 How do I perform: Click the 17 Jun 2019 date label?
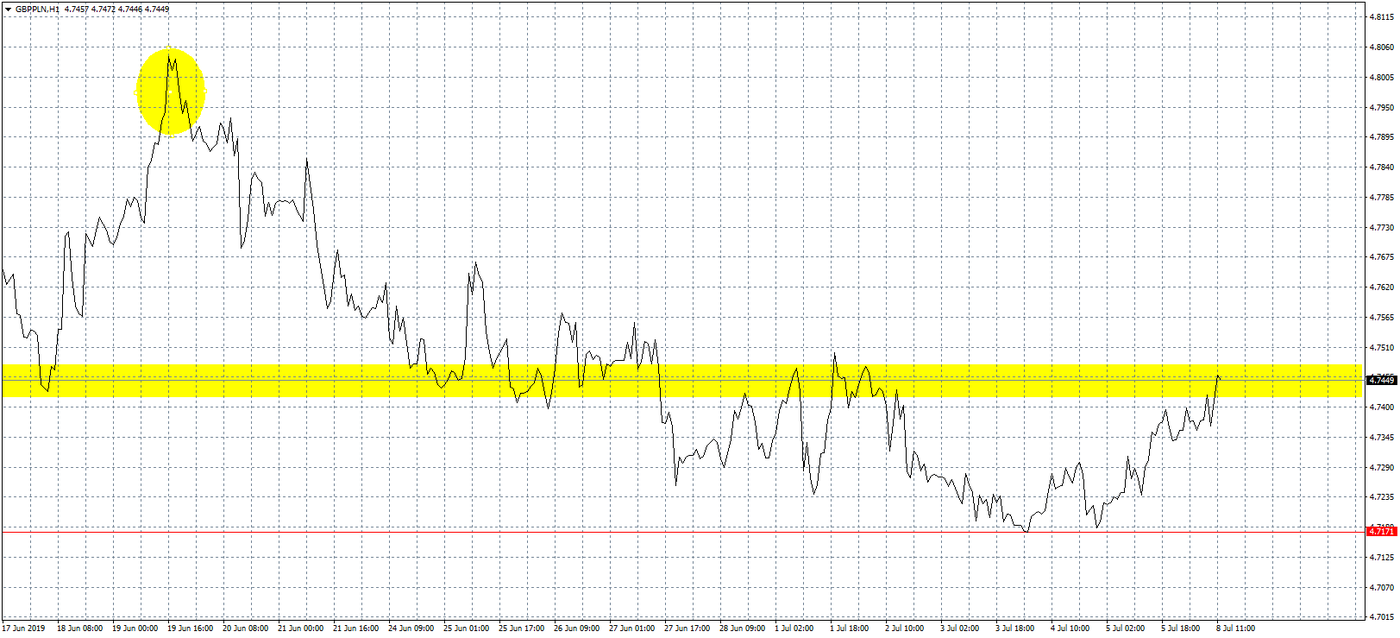pyautogui.click(x=24, y=630)
